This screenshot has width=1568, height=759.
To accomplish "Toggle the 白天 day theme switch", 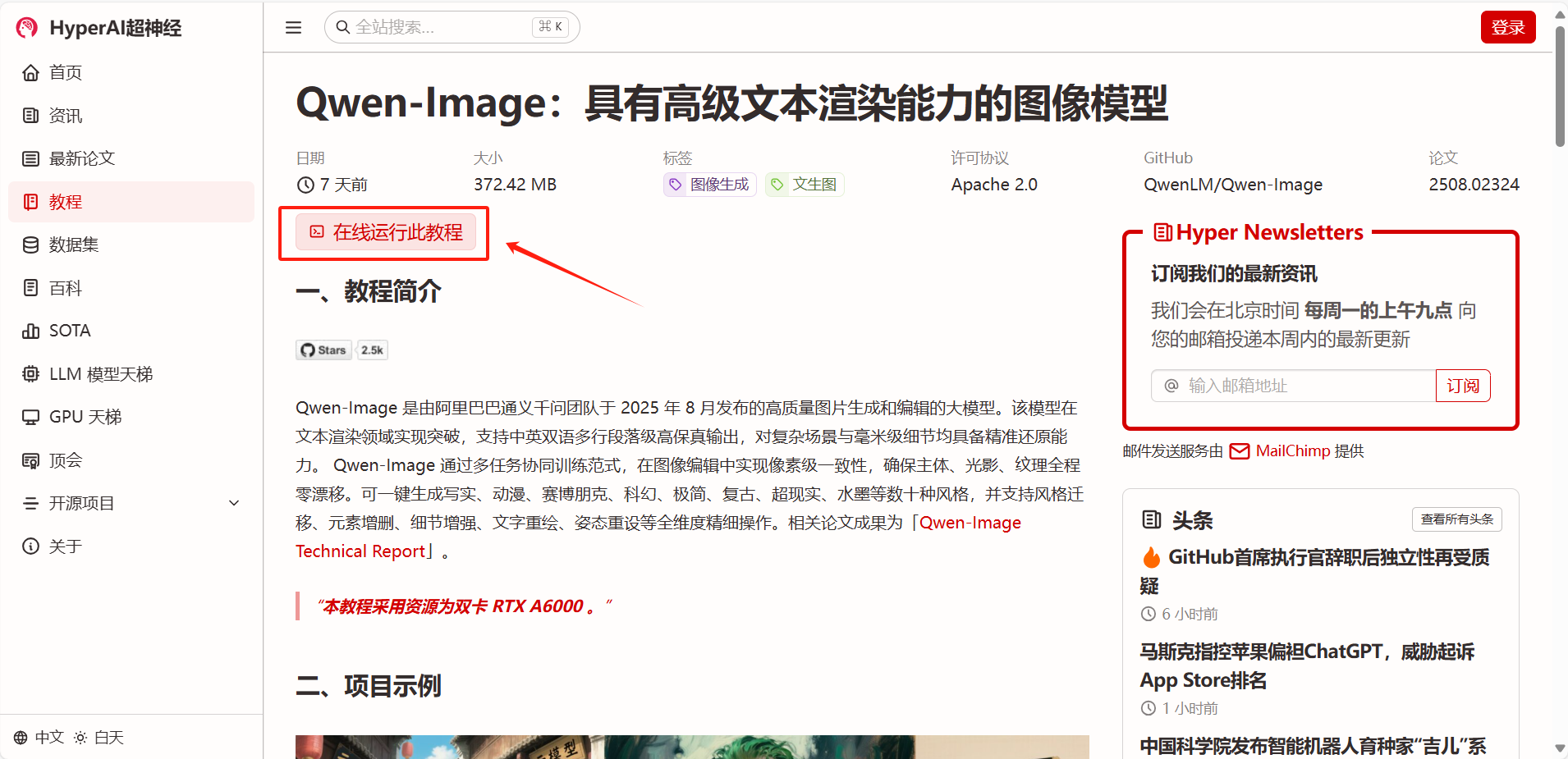I will pos(99,738).
